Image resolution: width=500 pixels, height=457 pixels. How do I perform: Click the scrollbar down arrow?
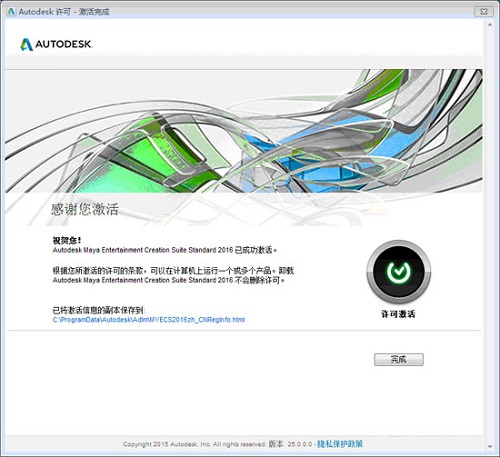[490, 446]
